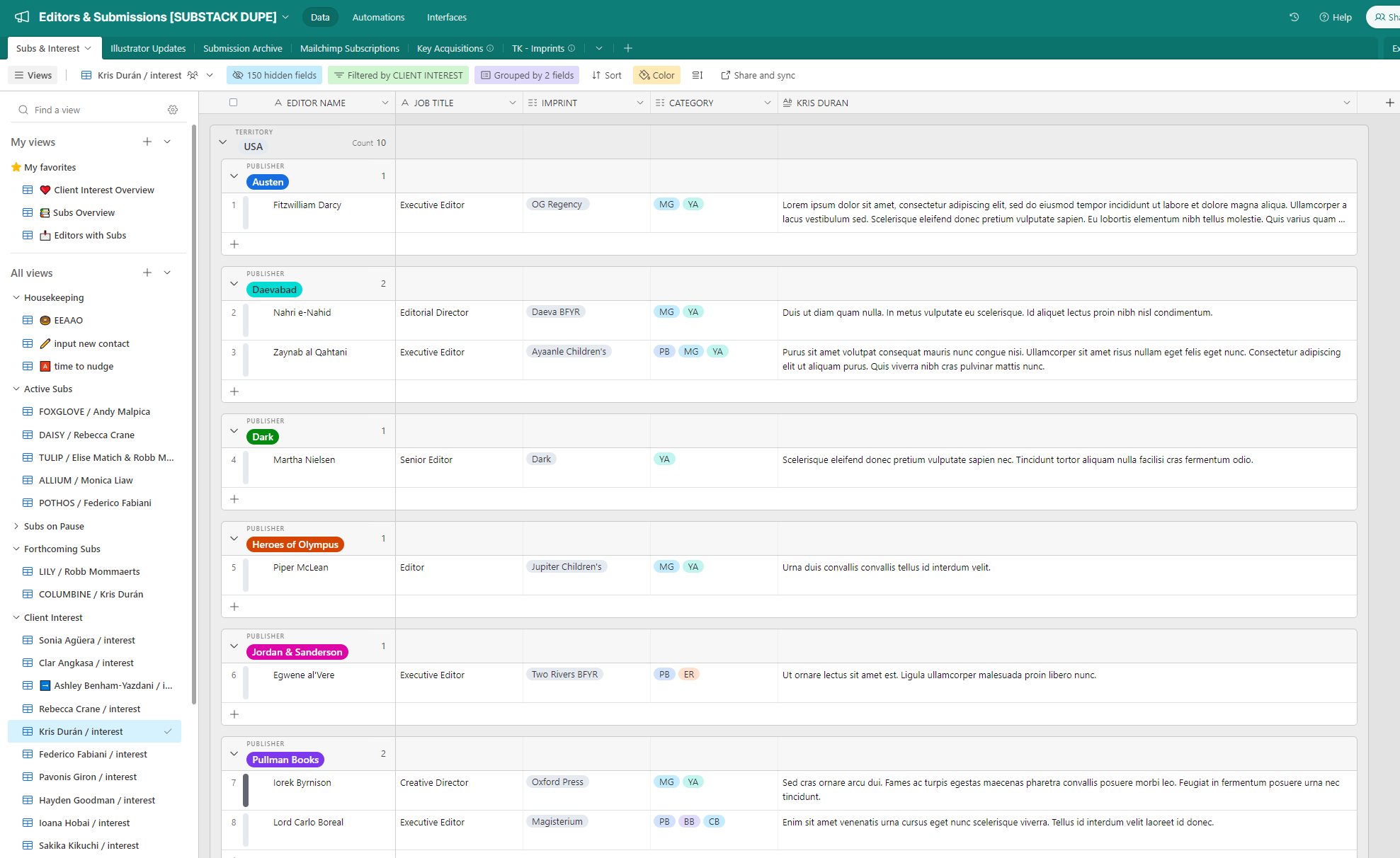The width and height of the screenshot is (1400, 858).
Task: Select the Data tab
Action: [320, 17]
